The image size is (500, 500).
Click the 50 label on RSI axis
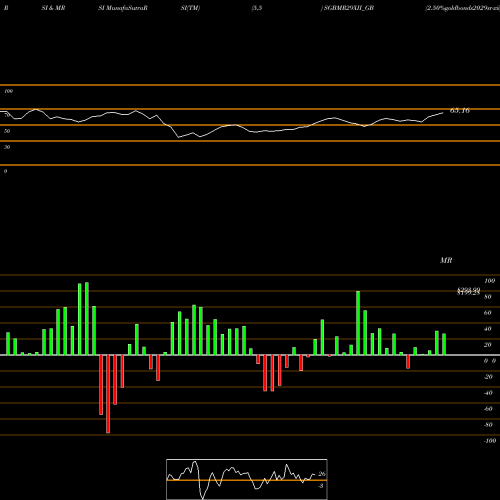coord(7,131)
